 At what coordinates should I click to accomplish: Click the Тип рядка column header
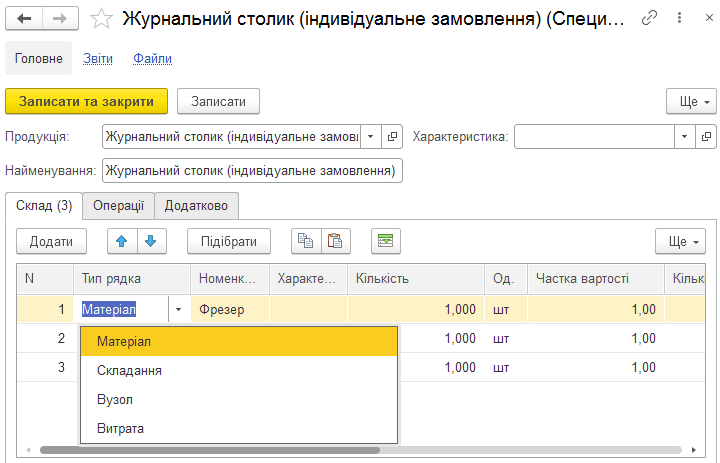pyautogui.click(x=132, y=278)
